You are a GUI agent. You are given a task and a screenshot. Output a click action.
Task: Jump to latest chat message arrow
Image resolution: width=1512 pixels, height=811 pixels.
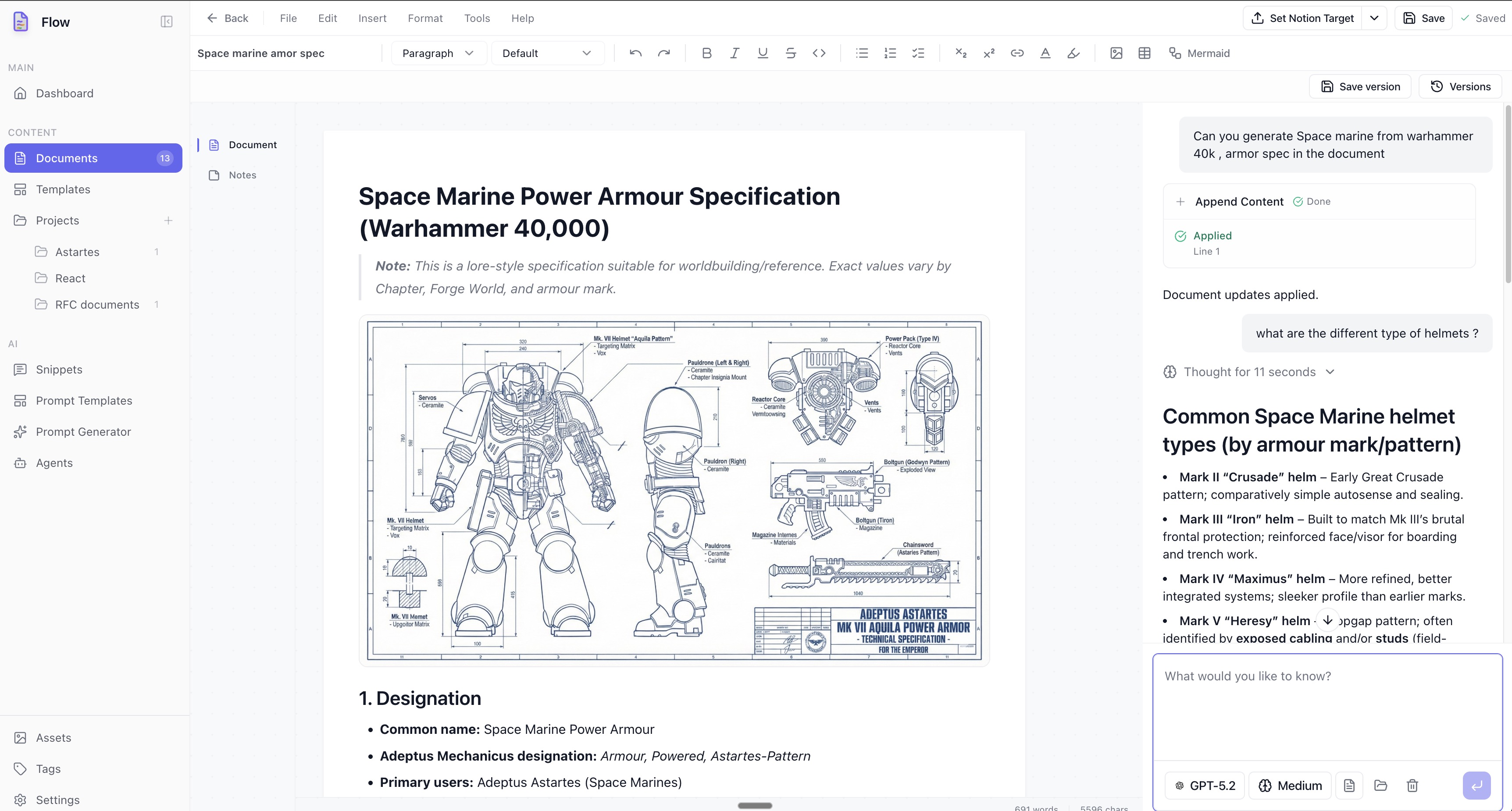point(1327,620)
